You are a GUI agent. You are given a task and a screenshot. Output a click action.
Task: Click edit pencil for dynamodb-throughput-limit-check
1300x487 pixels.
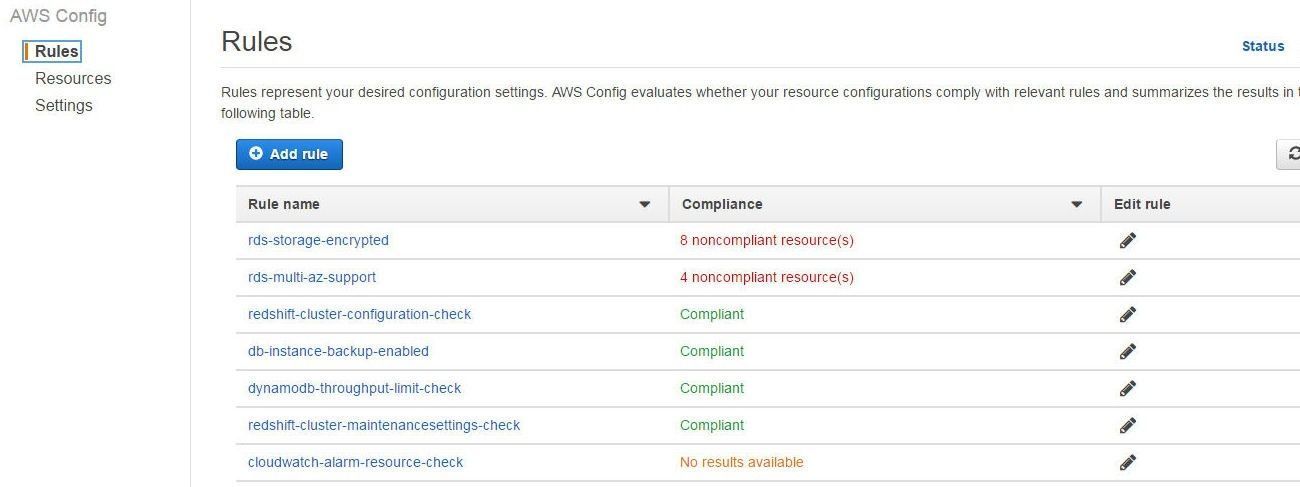(x=1128, y=388)
